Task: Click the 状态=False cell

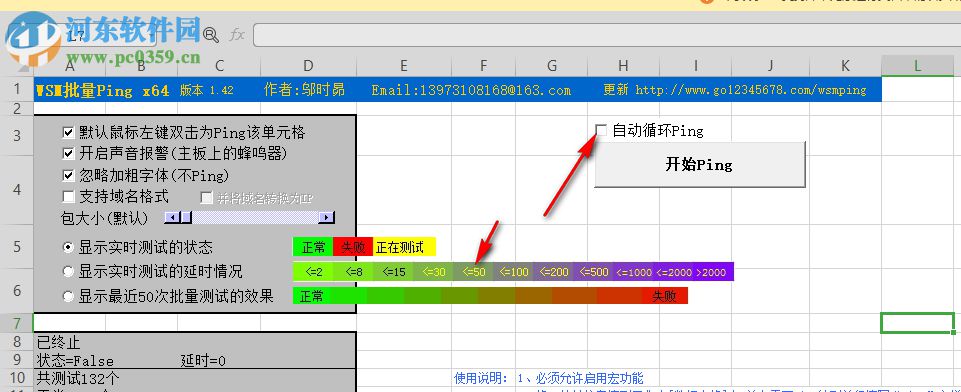Action: pos(75,361)
